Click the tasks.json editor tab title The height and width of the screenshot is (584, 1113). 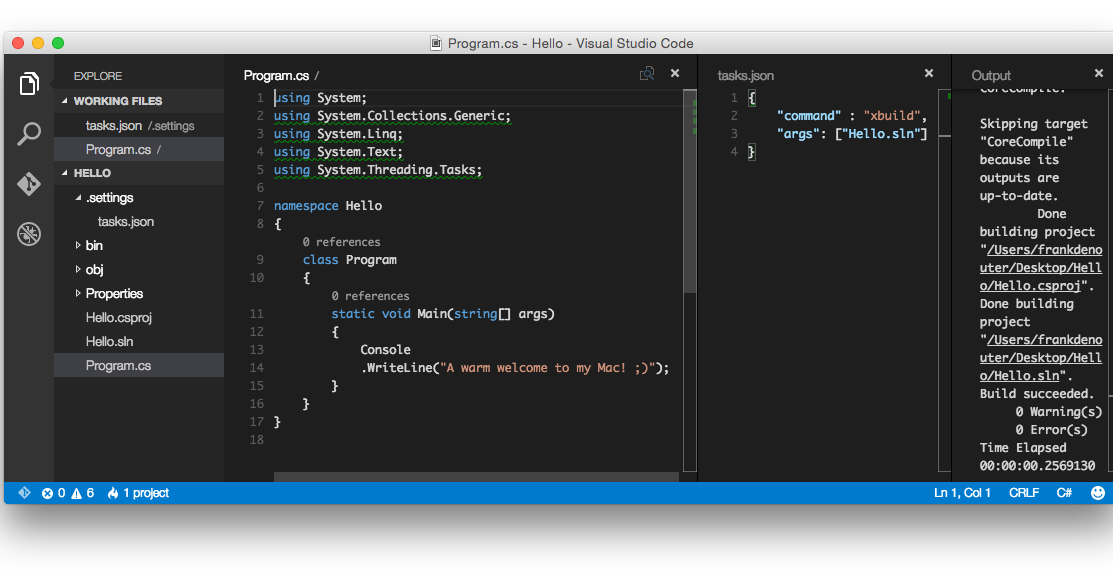pyautogui.click(x=745, y=75)
